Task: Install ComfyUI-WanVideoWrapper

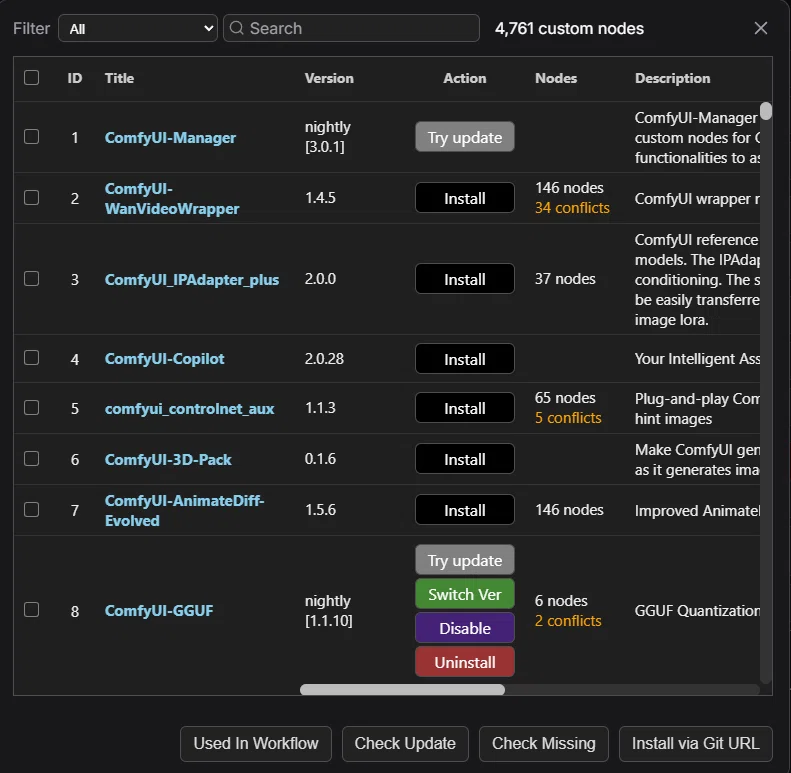Action: click(465, 198)
